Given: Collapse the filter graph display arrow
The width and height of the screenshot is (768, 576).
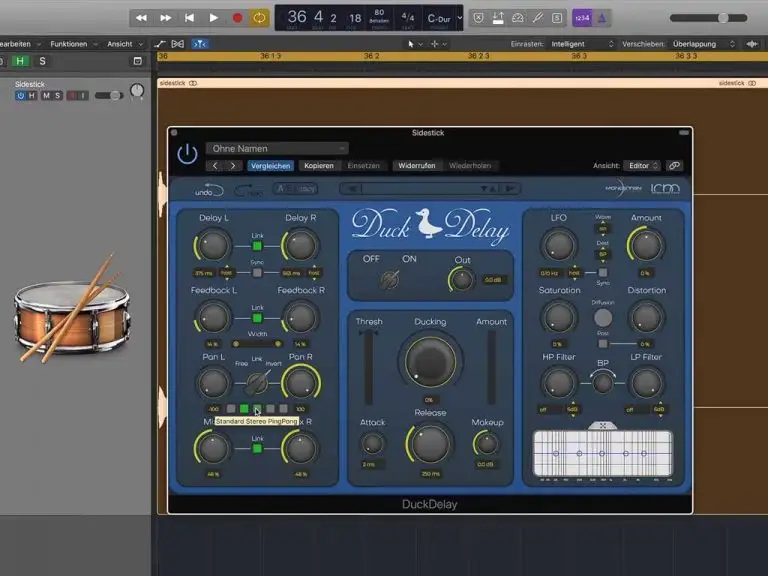Looking at the screenshot, I should tap(603, 426).
